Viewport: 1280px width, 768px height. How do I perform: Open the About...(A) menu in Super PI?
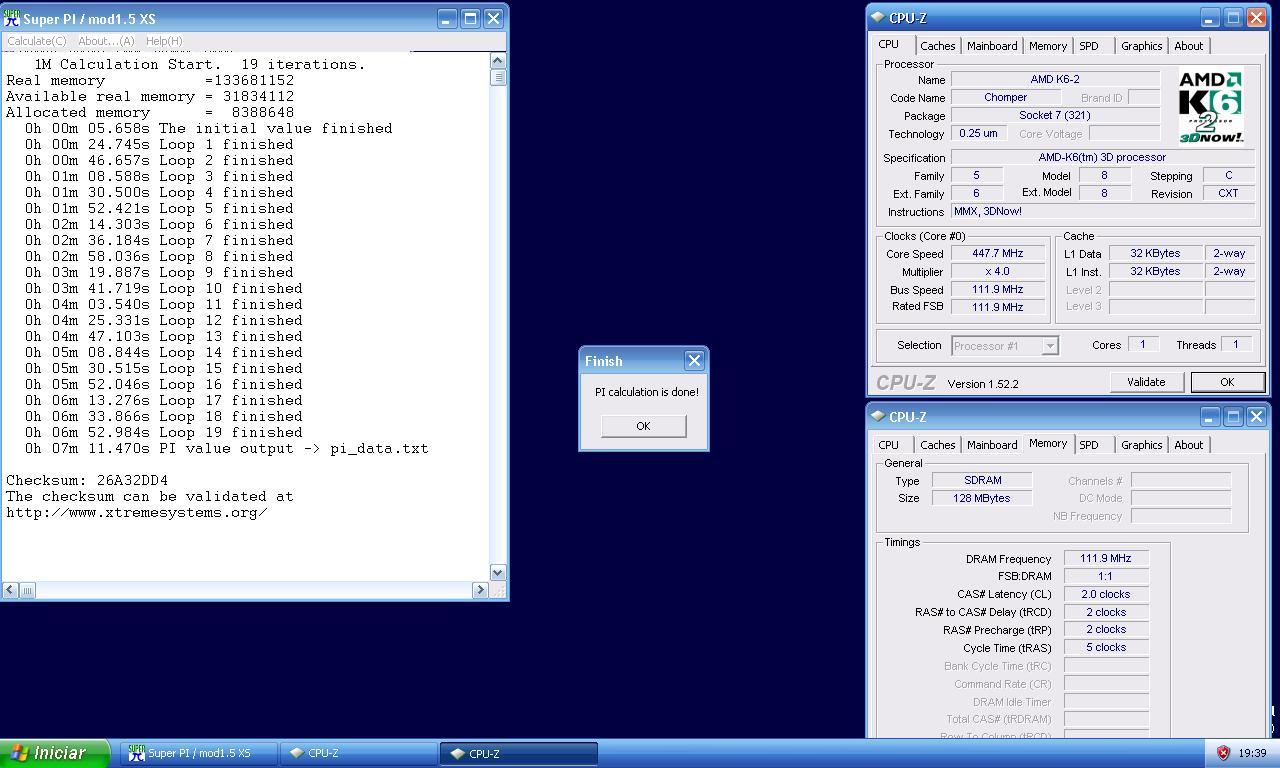tap(106, 41)
